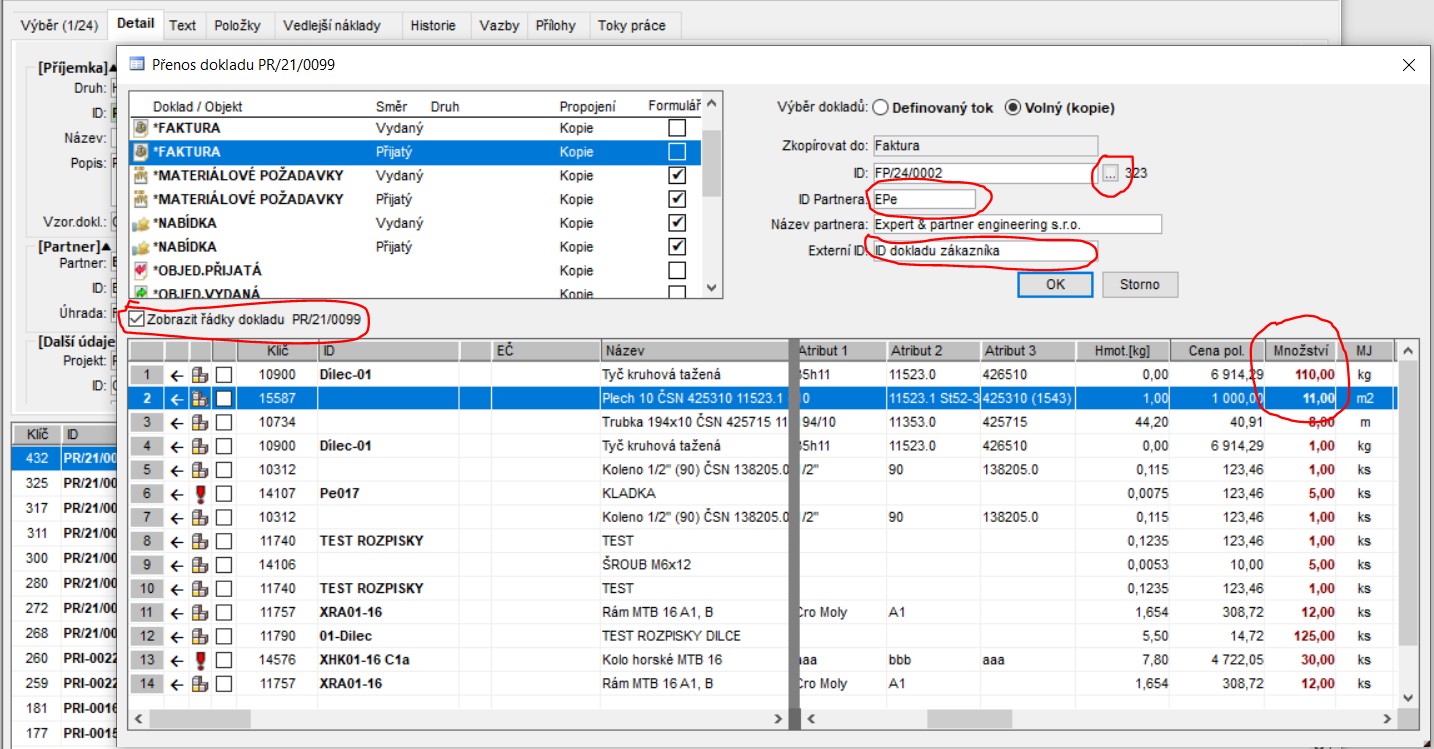Viewport: 1434px width, 749px height.
Task: Toggle Zobrazit řádky dokladu checkbox
Action: (x=137, y=321)
